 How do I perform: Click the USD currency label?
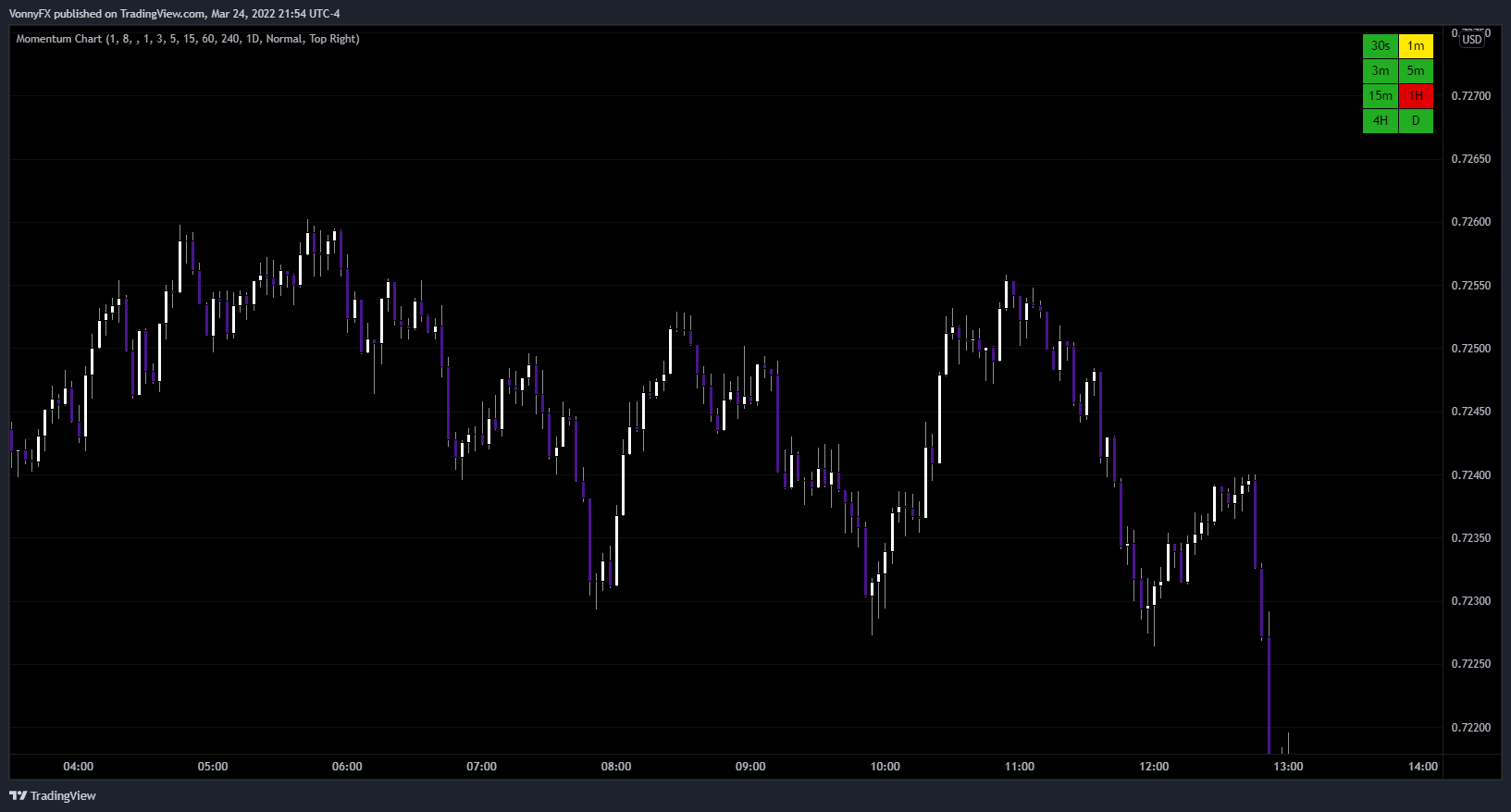[1472, 40]
